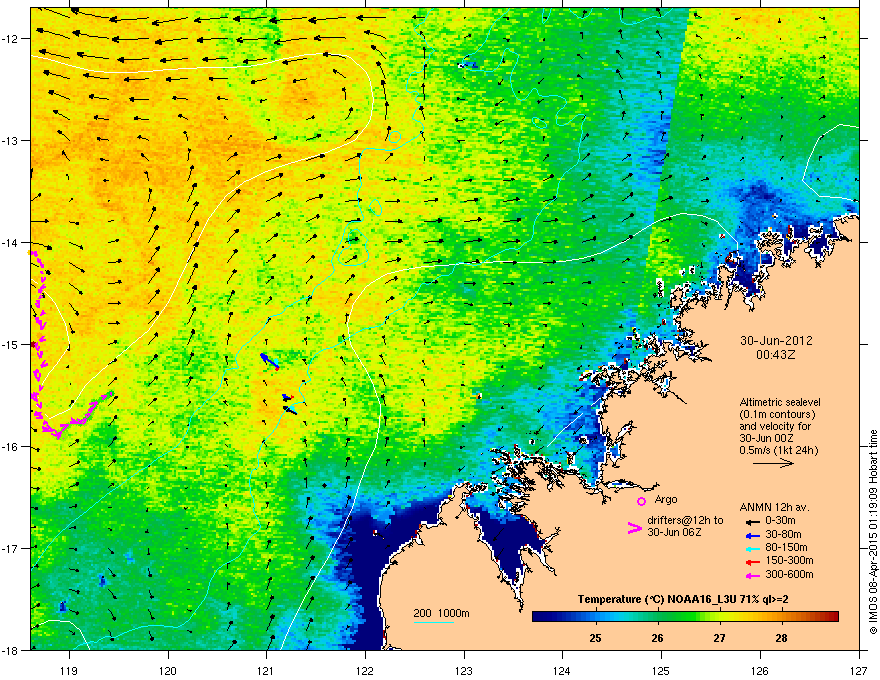Image resolution: width=880 pixels, height=680 pixels.
Task: Click the 30-Jun 06Z drifters date text
Action: pyautogui.click(x=672, y=532)
